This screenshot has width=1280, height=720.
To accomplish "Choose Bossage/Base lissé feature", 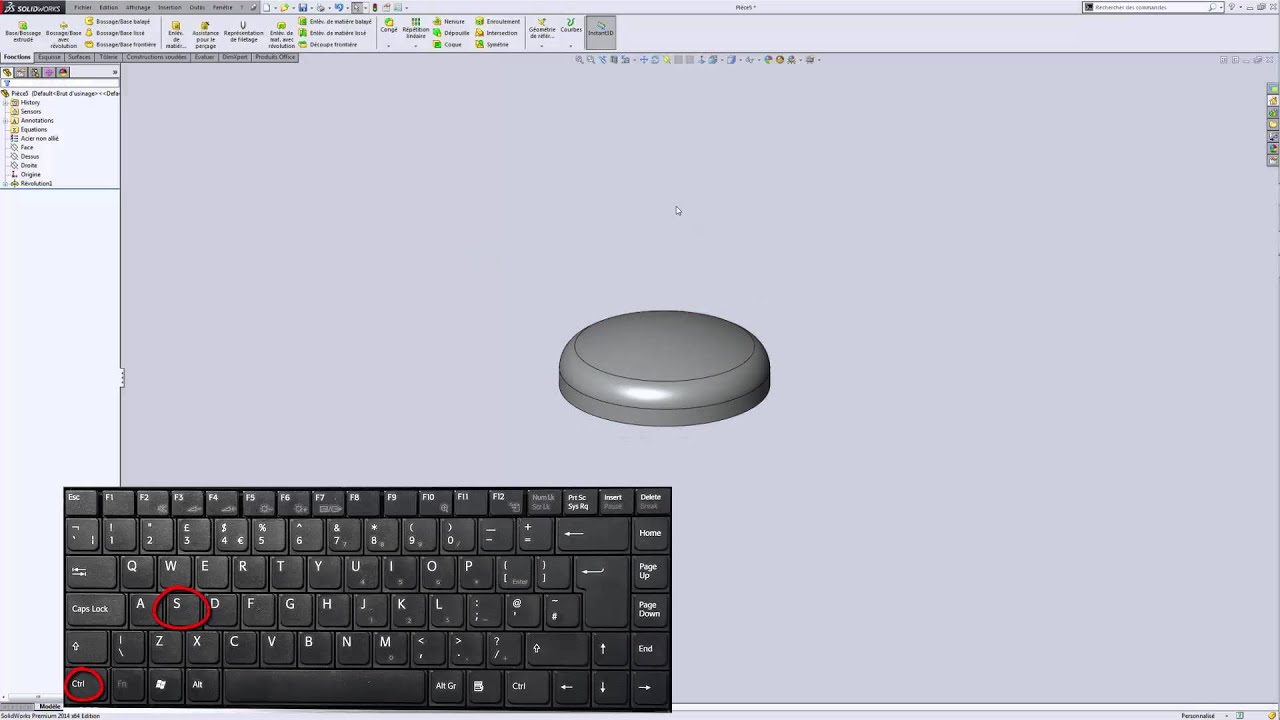I will coord(115,33).
